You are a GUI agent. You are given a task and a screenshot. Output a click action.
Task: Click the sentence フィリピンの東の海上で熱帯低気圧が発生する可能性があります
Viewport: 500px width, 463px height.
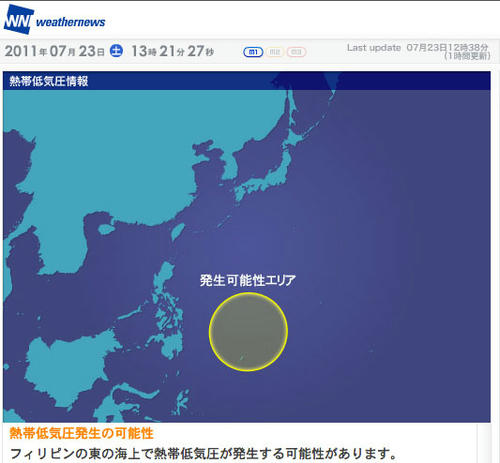pos(203,453)
